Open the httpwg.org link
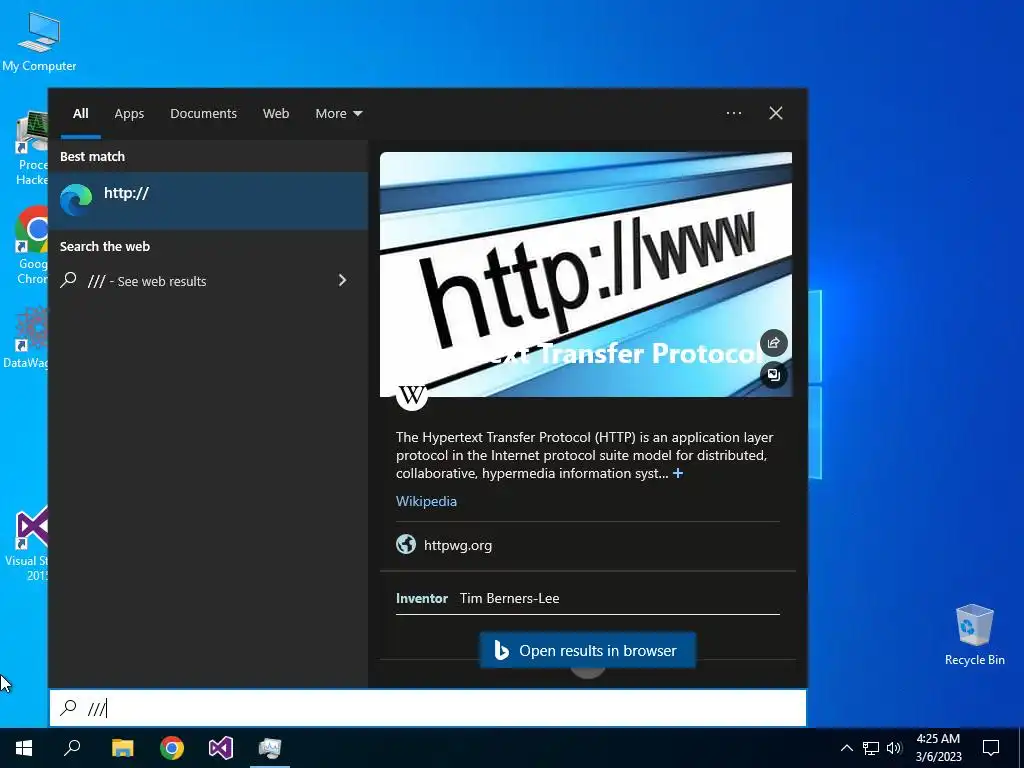The height and width of the screenshot is (768, 1024). [458, 545]
